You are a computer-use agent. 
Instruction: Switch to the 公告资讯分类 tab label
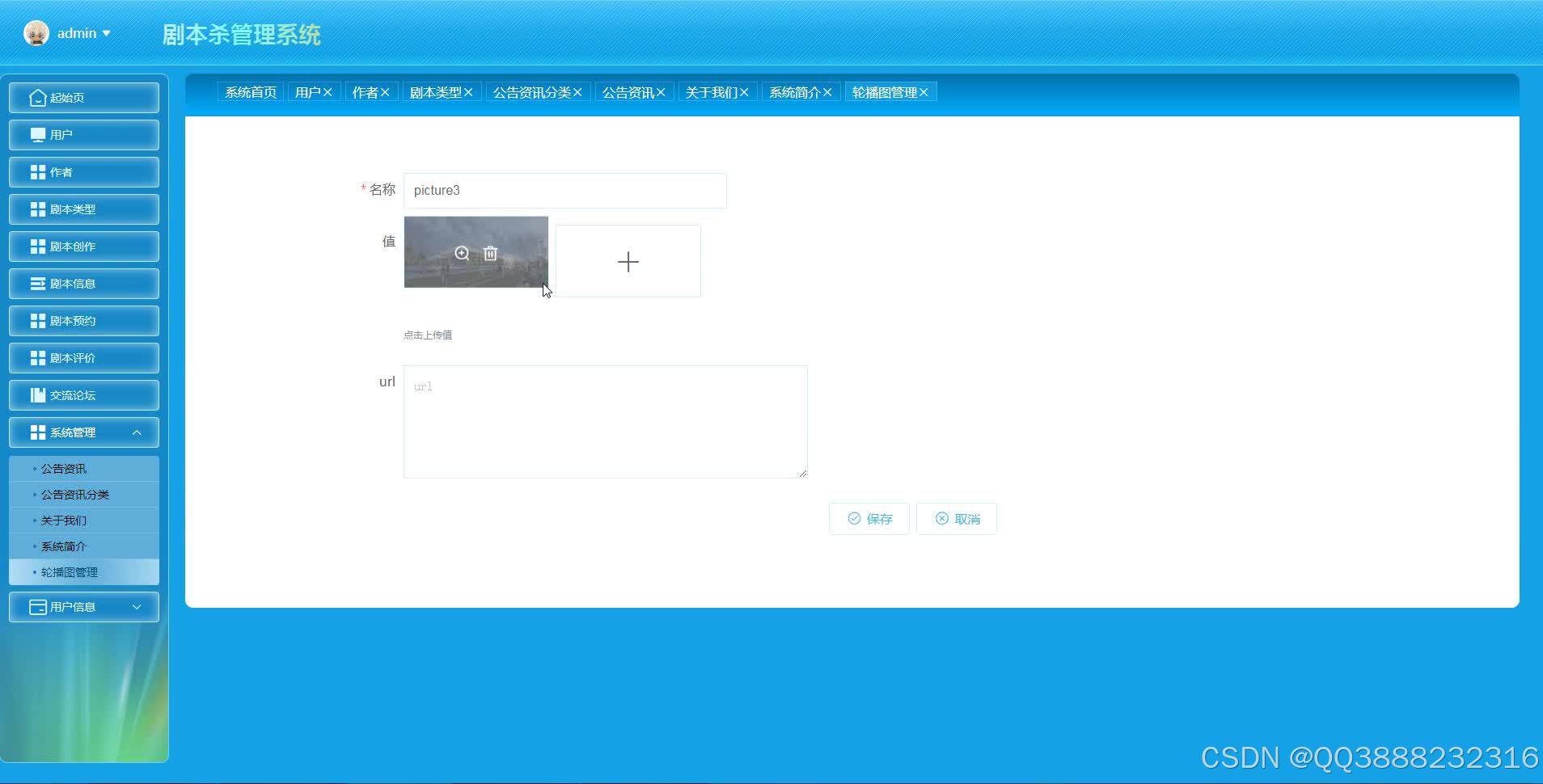pos(531,92)
